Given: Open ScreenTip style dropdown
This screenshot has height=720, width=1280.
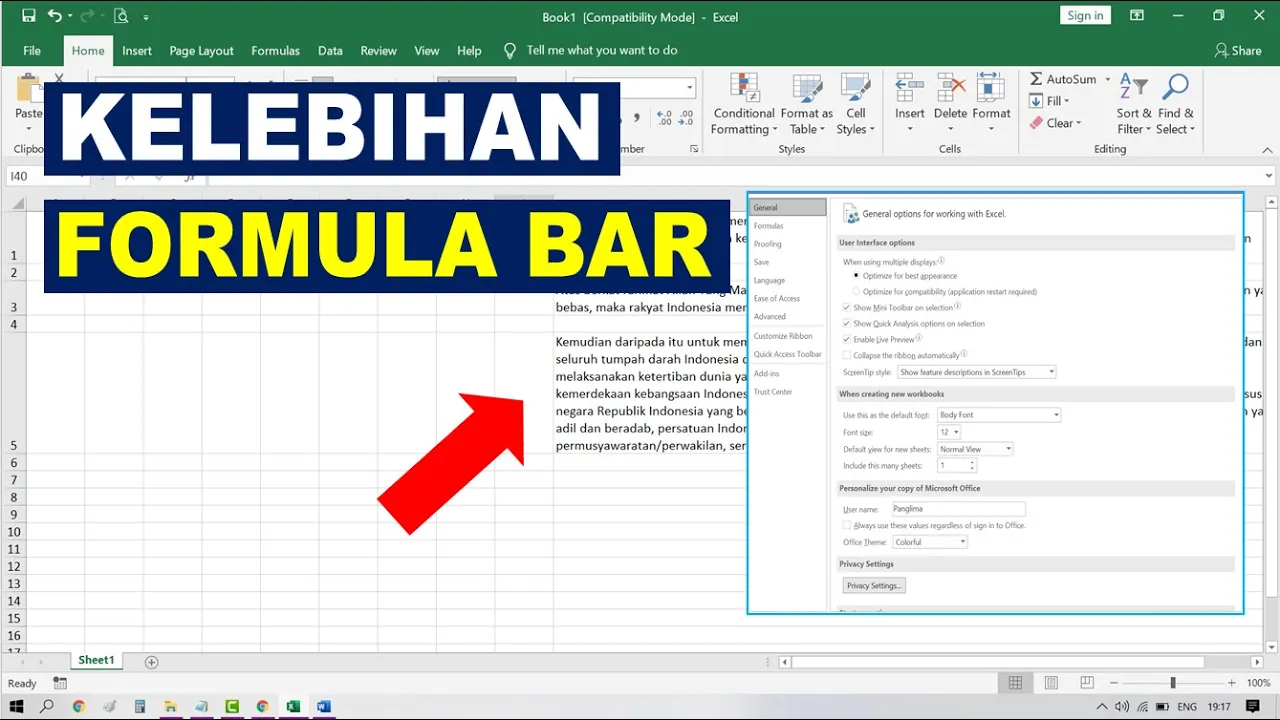Looking at the screenshot, I should pyautogui.click(x=976, y=372).
